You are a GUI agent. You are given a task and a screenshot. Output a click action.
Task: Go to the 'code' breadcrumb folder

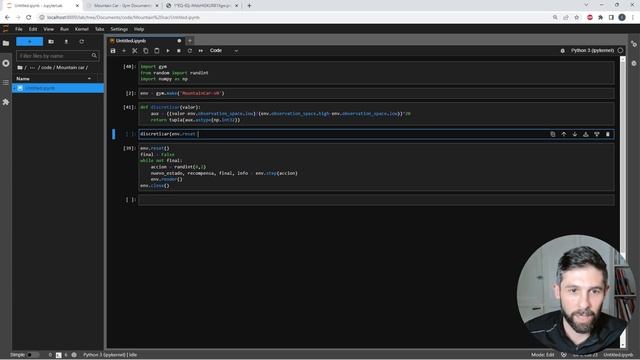click(46, 67)
